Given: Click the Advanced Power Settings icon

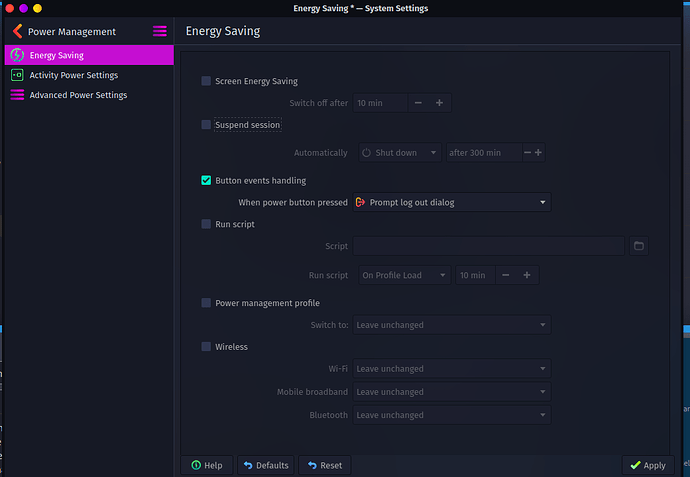Looking at the screenshot, I should (x=17, y=95).
